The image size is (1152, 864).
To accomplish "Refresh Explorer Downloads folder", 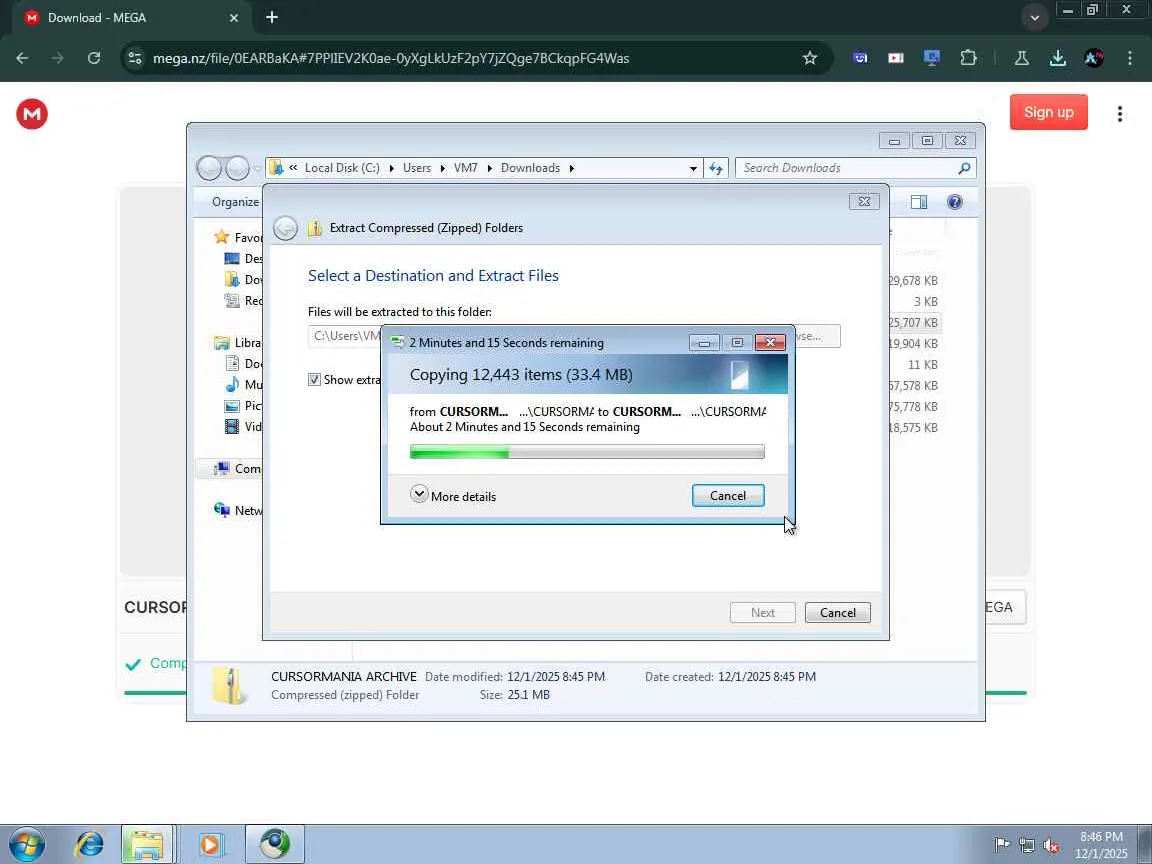I will (716, 168).
